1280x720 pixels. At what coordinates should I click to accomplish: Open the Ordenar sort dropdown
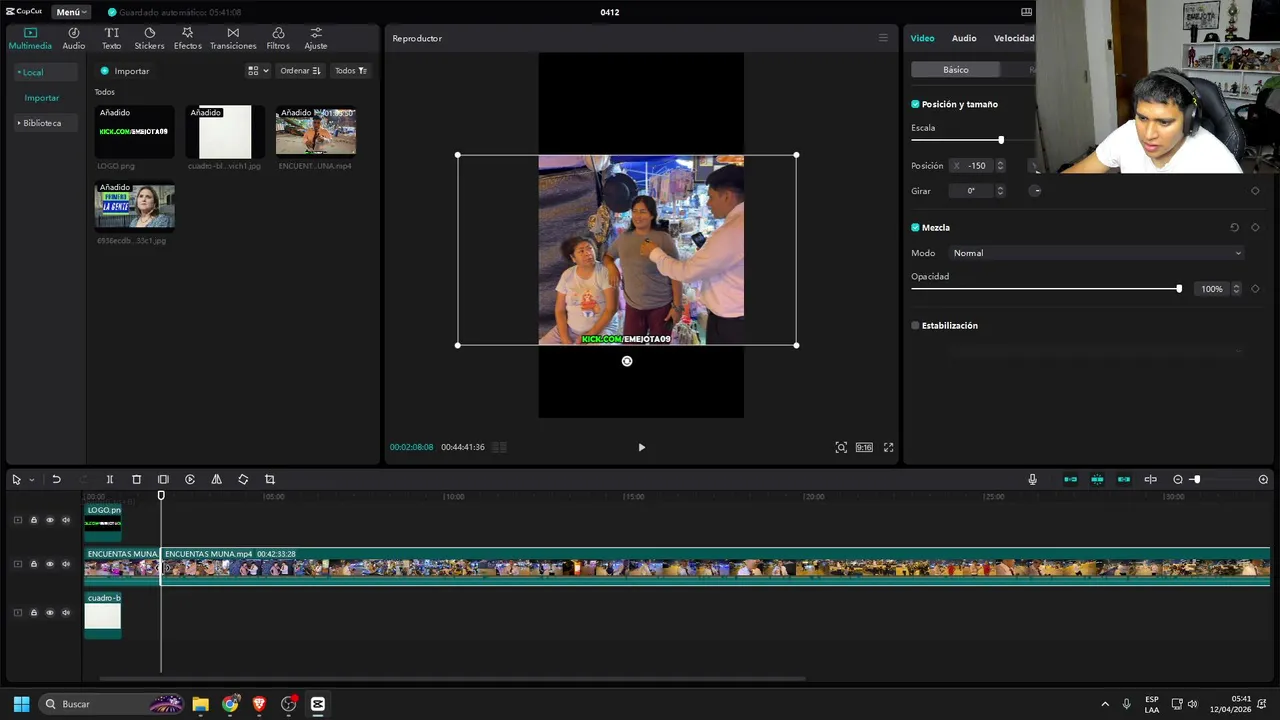point(300,71)
